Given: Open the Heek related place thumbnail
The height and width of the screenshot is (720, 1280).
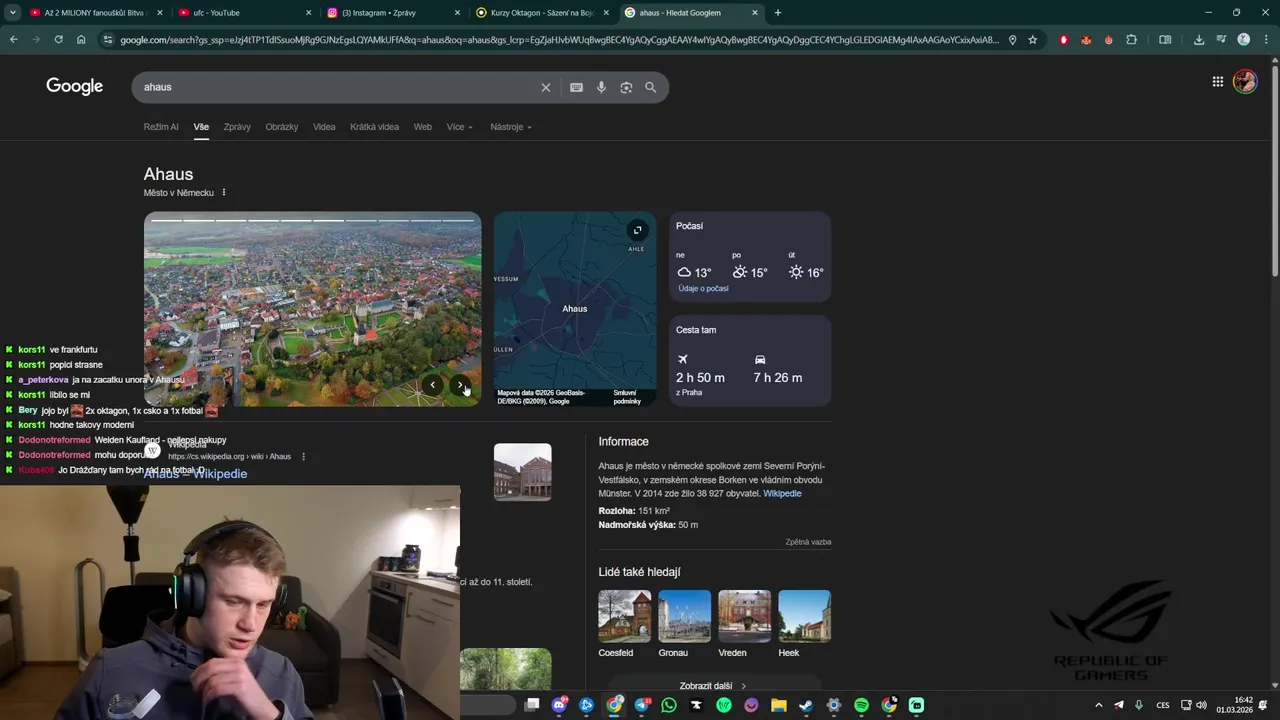Looking at the screenshot, I should tap(804, 616).
